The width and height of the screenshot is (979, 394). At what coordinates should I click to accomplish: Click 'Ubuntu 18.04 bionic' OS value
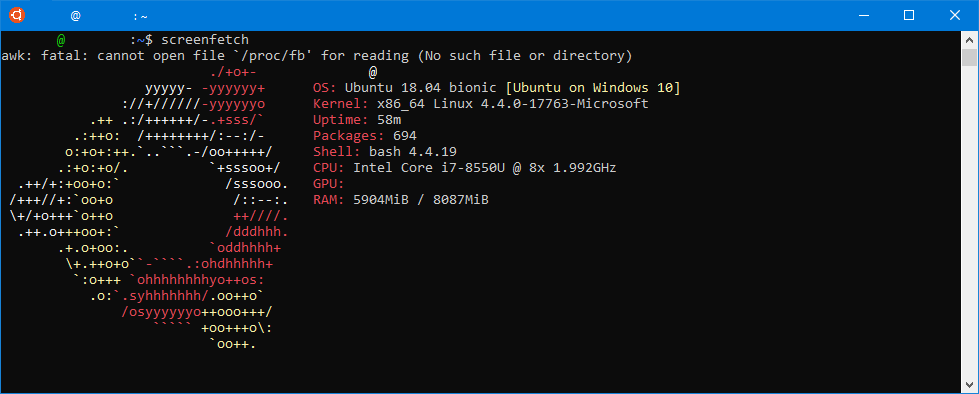pos(421,88)
